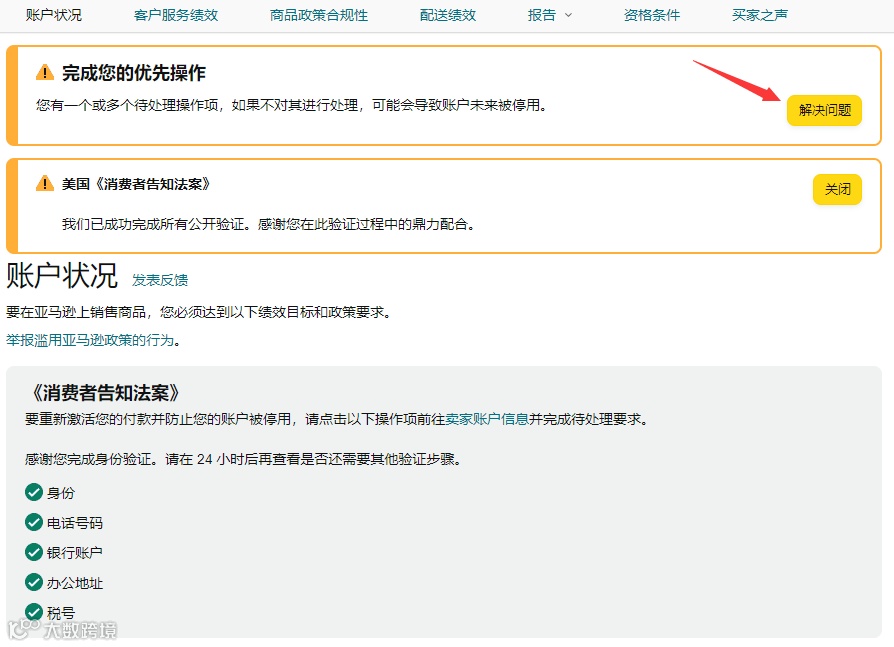
Task: Switch to the 客户服务绩效 tab
Action: (170, 15)
